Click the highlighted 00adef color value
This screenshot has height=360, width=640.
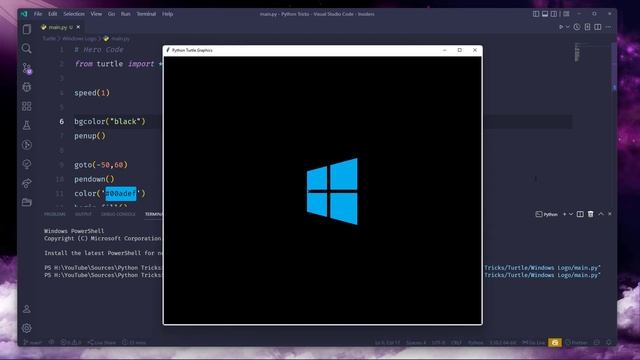pyautogui.click(x=121, y=193)
